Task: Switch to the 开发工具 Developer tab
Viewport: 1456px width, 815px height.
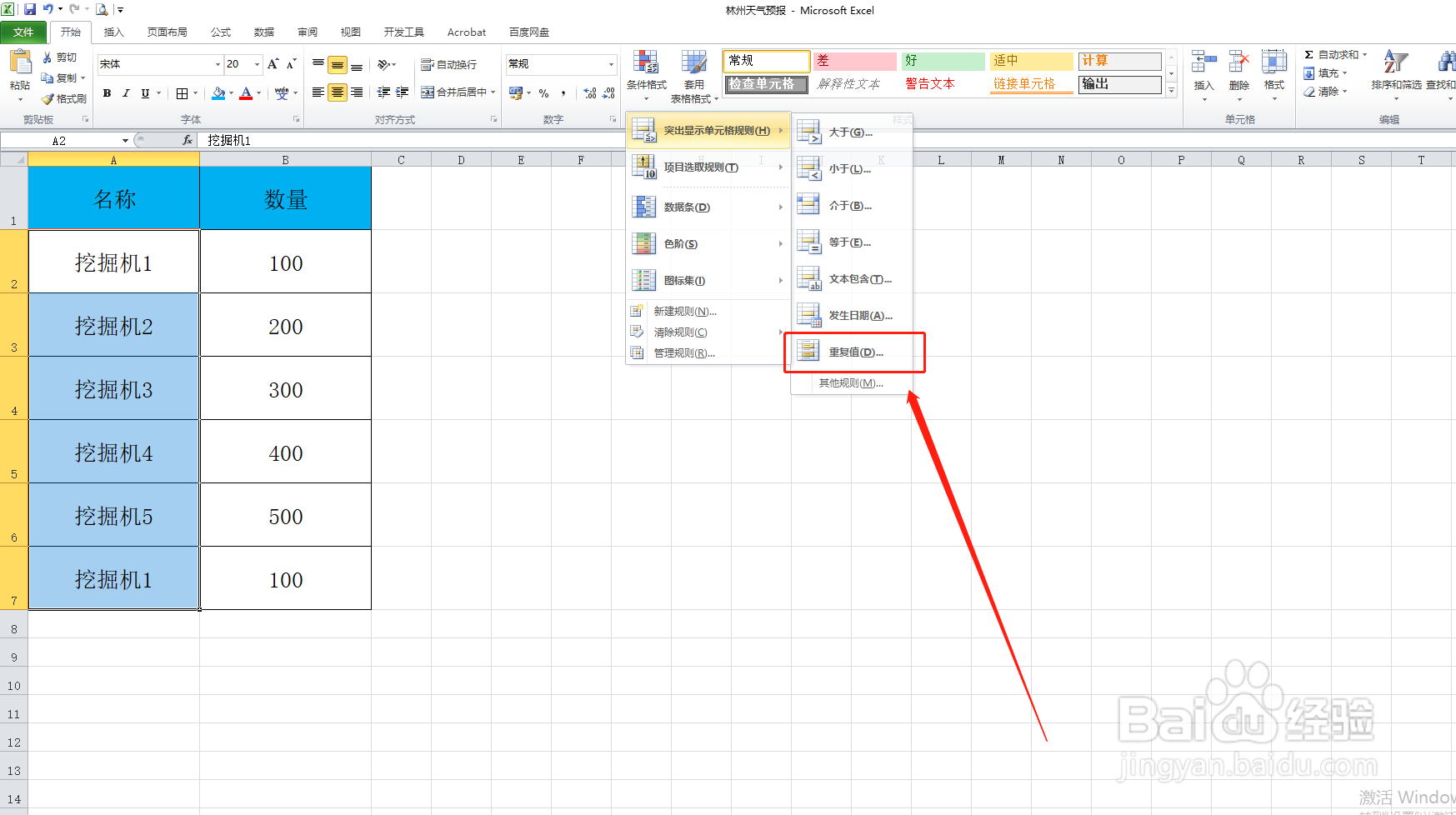Action: point(404,32)
